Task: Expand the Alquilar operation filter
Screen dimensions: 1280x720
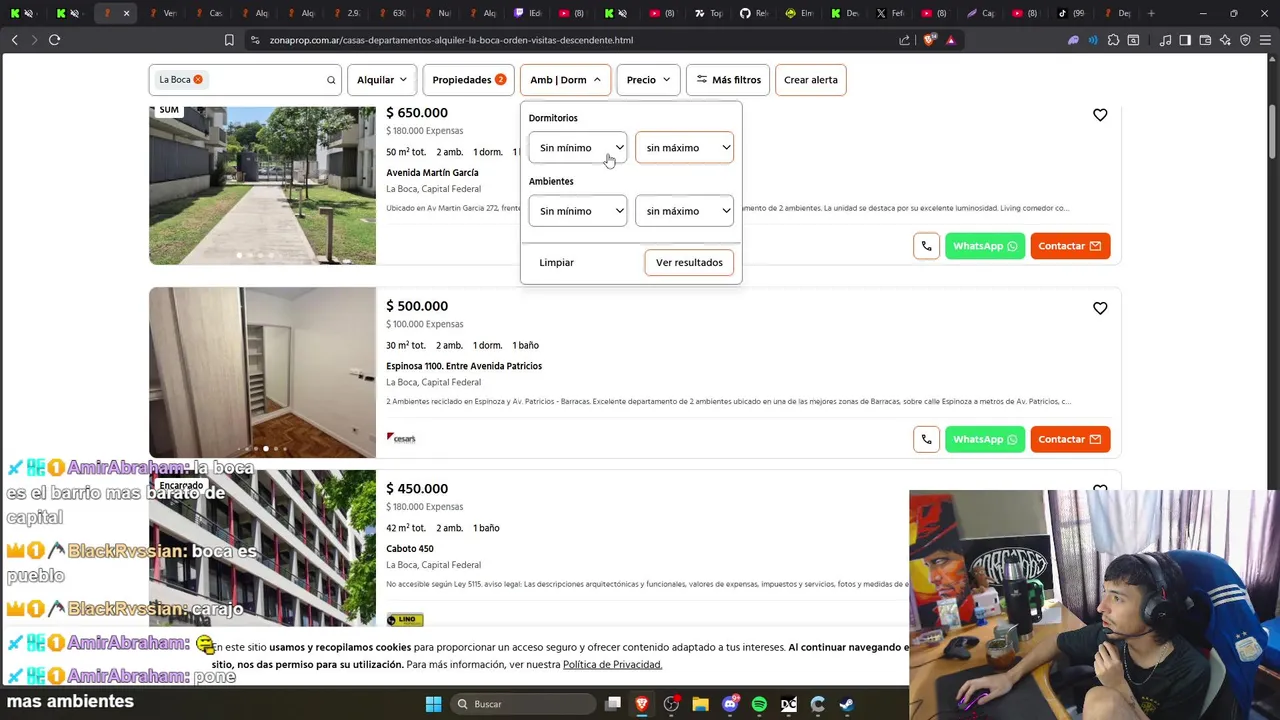Action: coord(381,80)
